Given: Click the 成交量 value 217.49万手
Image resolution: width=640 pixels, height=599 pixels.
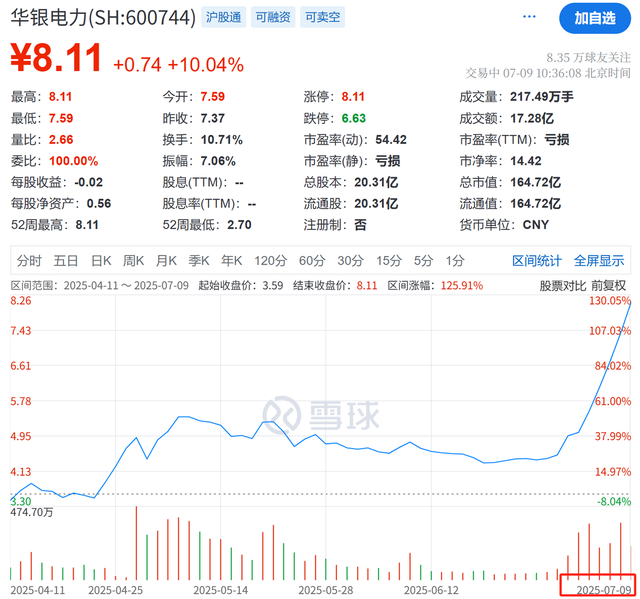Looking at the screenshot, I should tap(542, 97).
